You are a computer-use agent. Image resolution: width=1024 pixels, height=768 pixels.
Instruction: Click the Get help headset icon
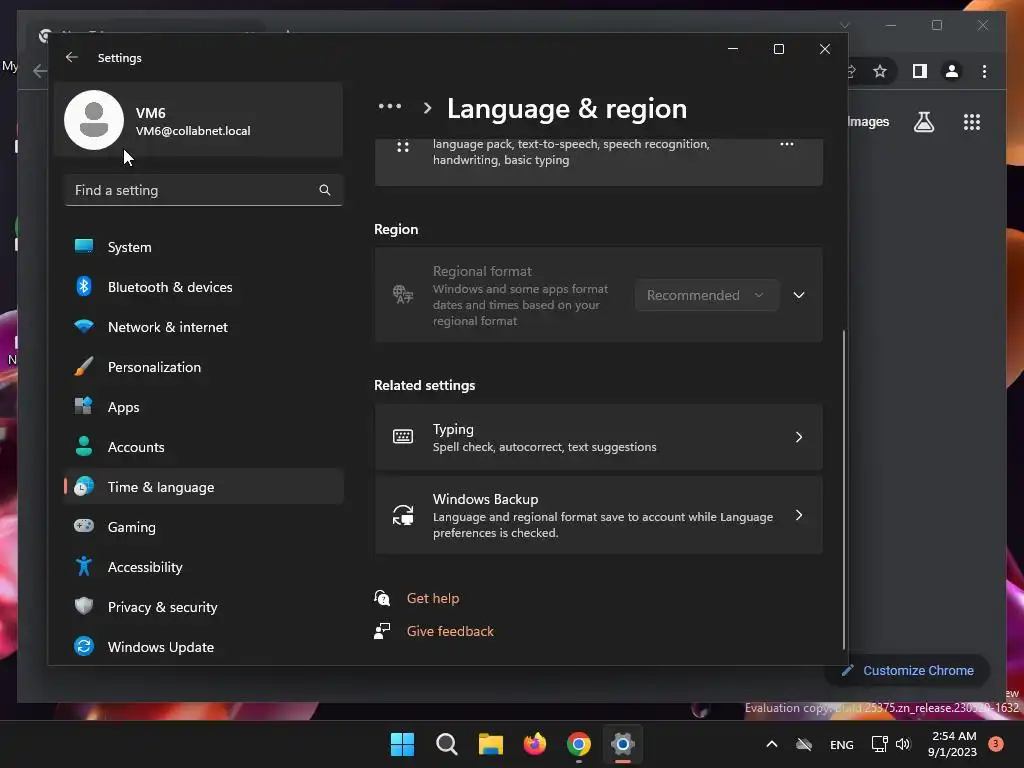click(382, 598)
